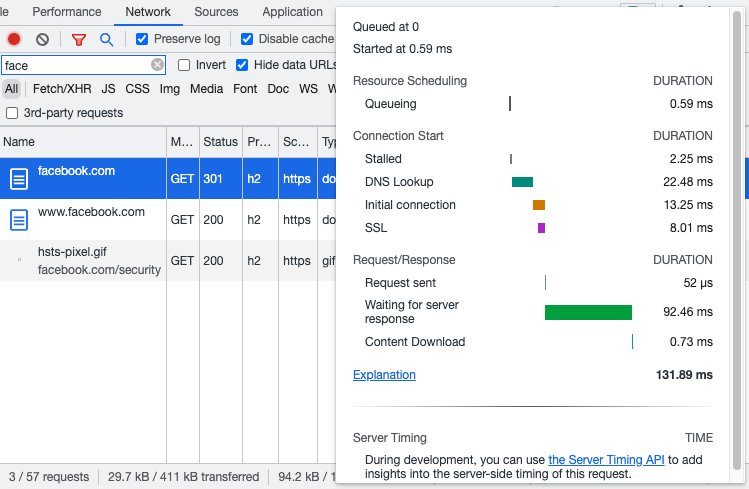Clear the network log
The height and width of the screenshot is (489, 749).
click(43, 39)
